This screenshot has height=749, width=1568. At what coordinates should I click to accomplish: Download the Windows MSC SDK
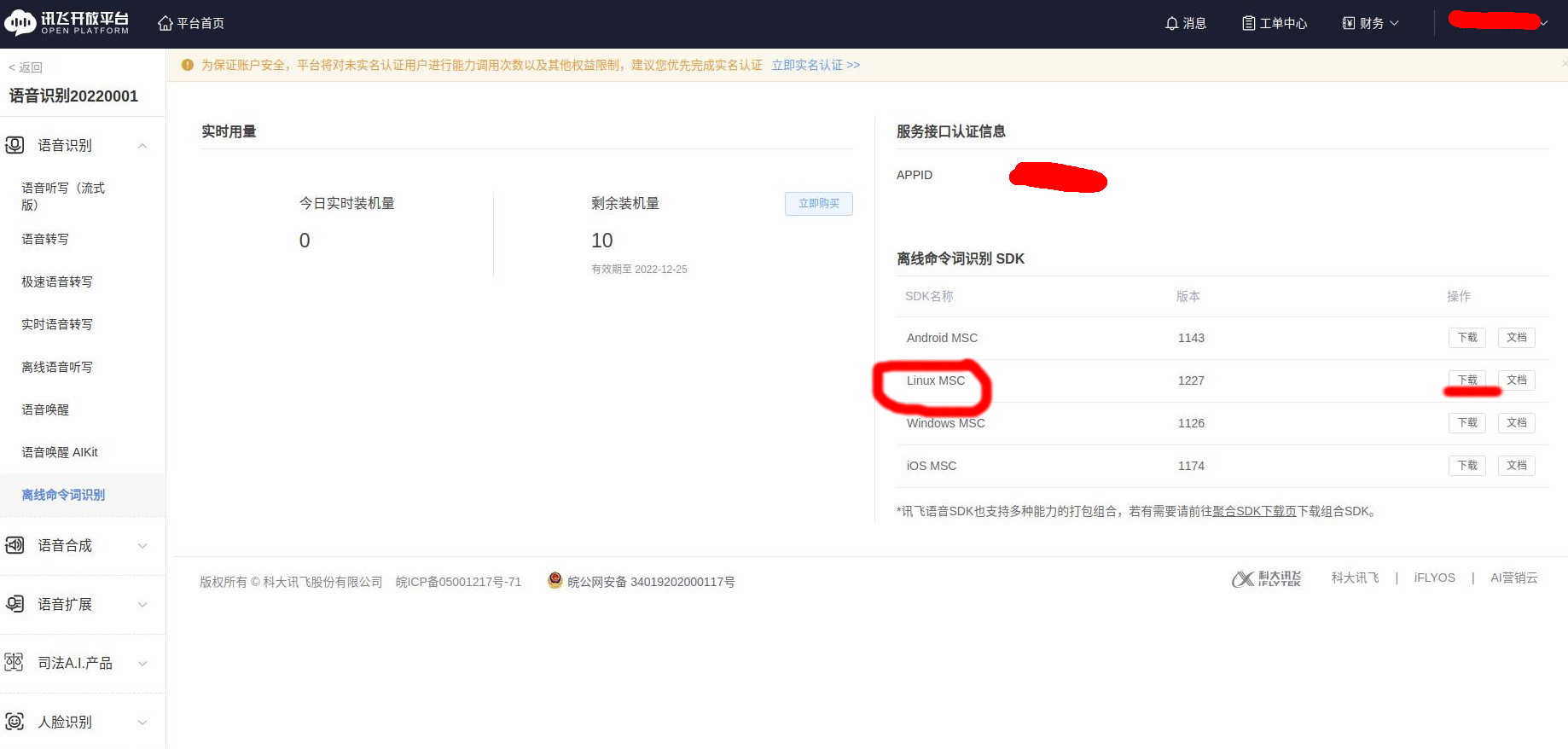[x=1467, y=423]
